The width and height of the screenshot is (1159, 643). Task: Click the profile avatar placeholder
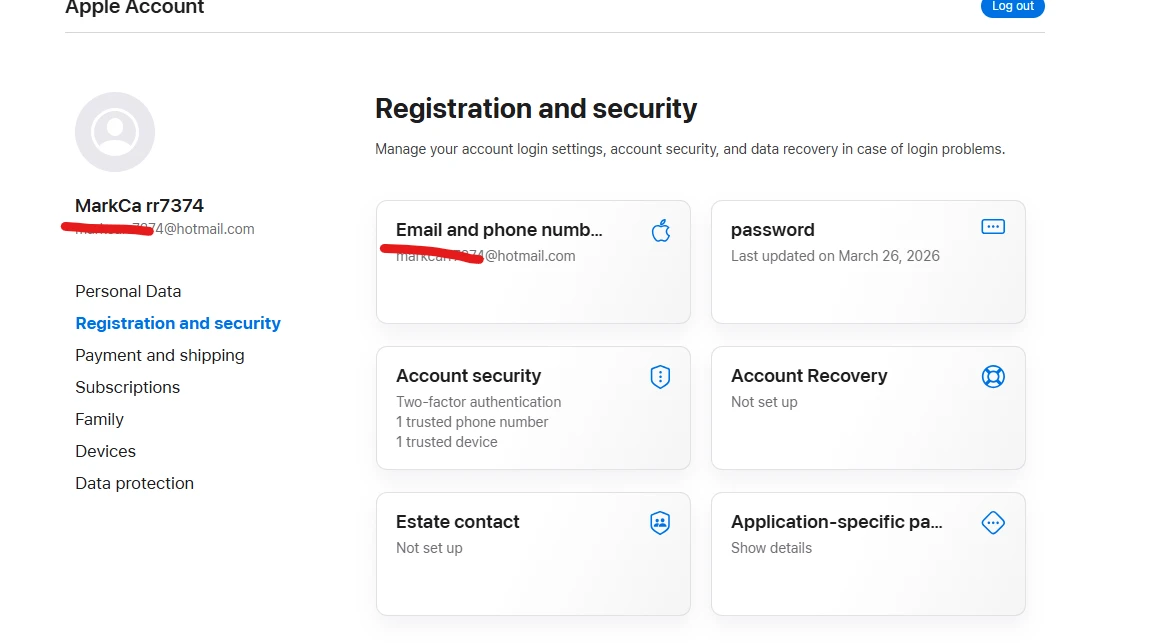(115, 132)
